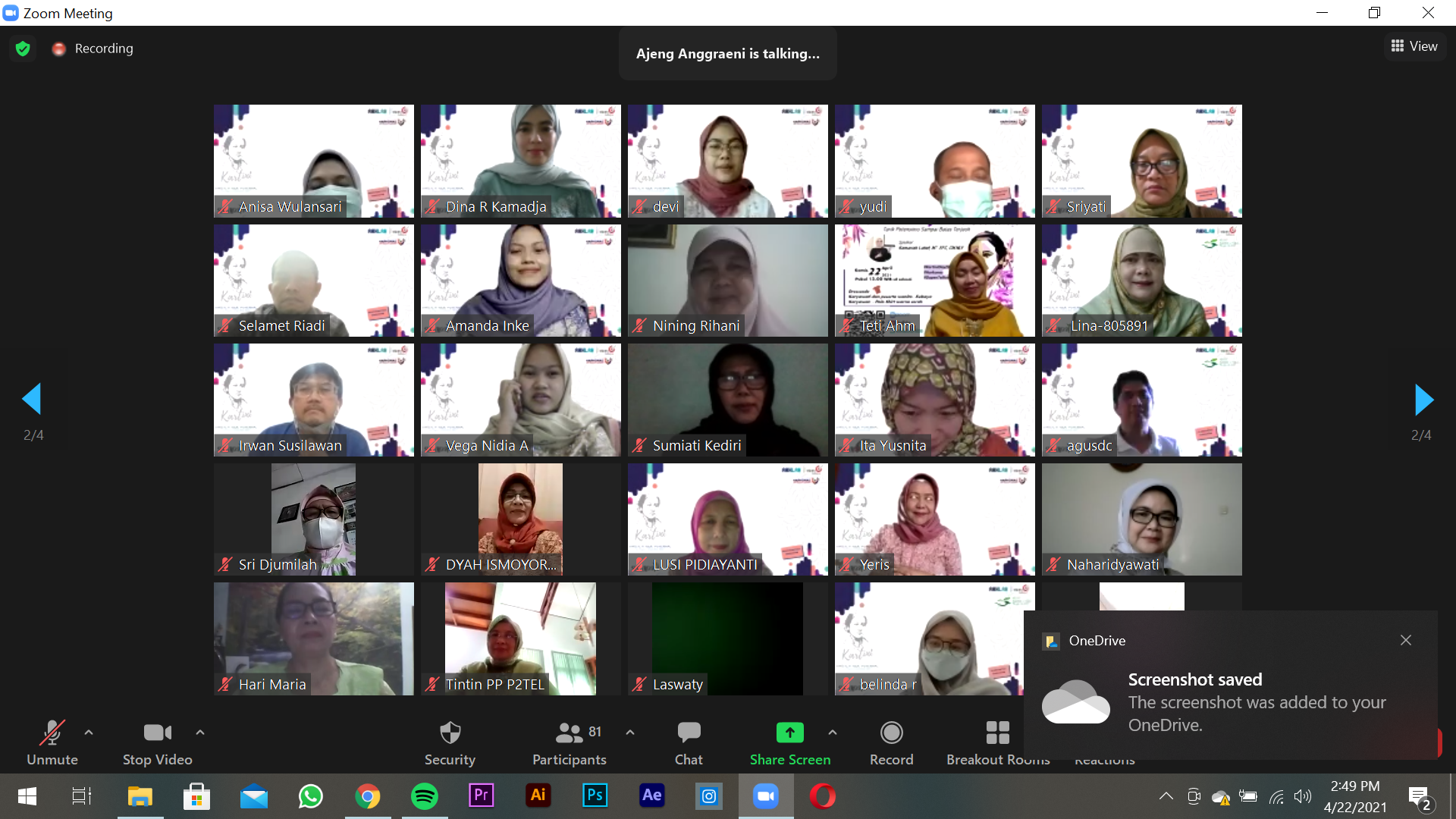1456x819 pixels.
Task: Click the Stop Video camera button
Action: (x=157, y=743)
